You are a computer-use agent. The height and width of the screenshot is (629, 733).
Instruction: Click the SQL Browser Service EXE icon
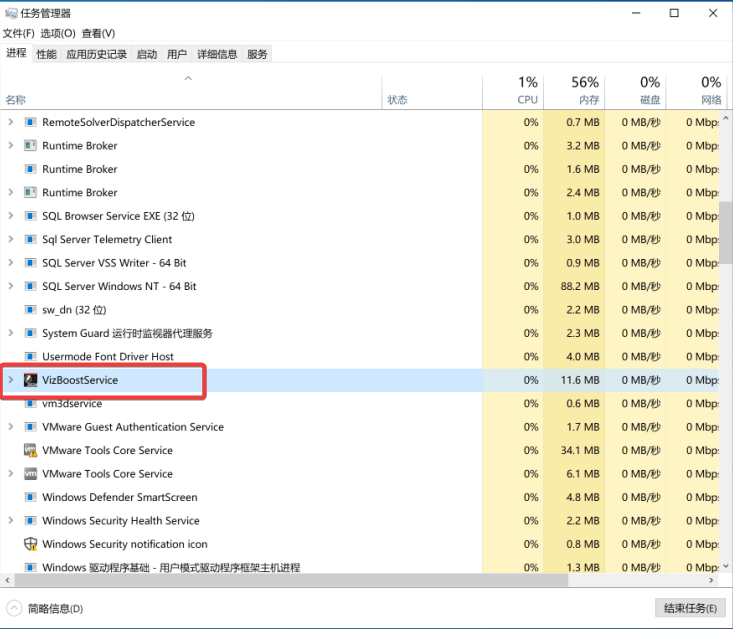30,216
